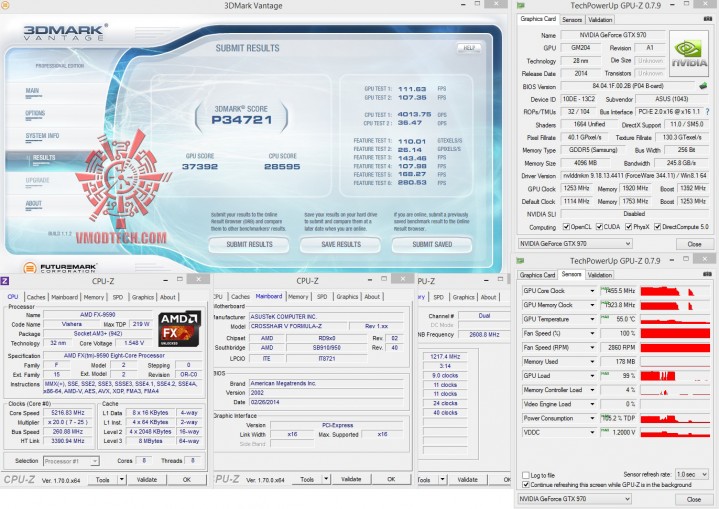719x509 pixels.
Task: Toggle the PhysX checkbox
Action: click(x=629, y=227)
